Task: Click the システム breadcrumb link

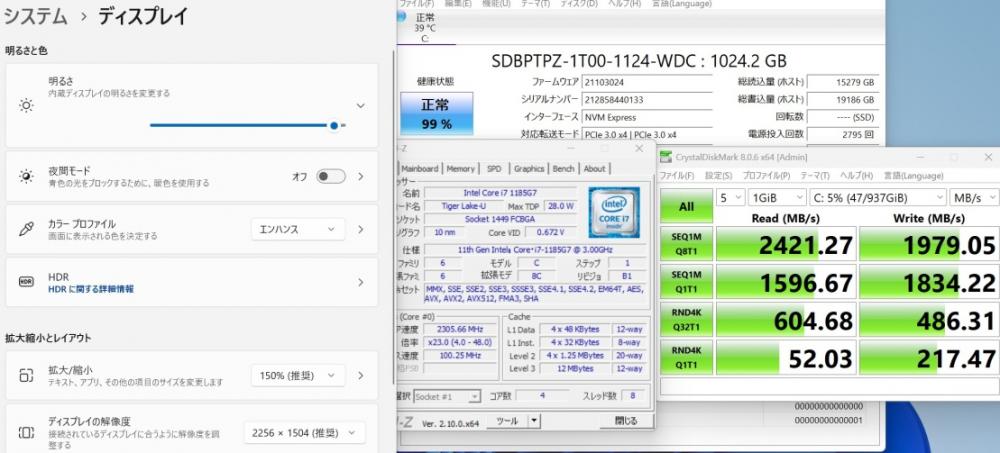Action: click(x=35, y=17)
